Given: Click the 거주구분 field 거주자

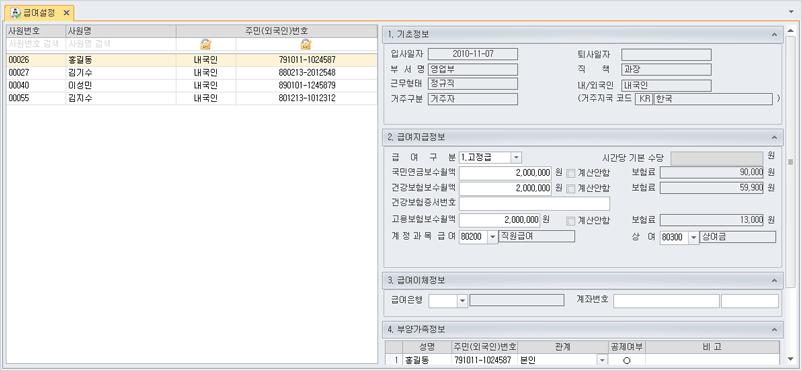Looking at the screenshot, I should [473, 99].
